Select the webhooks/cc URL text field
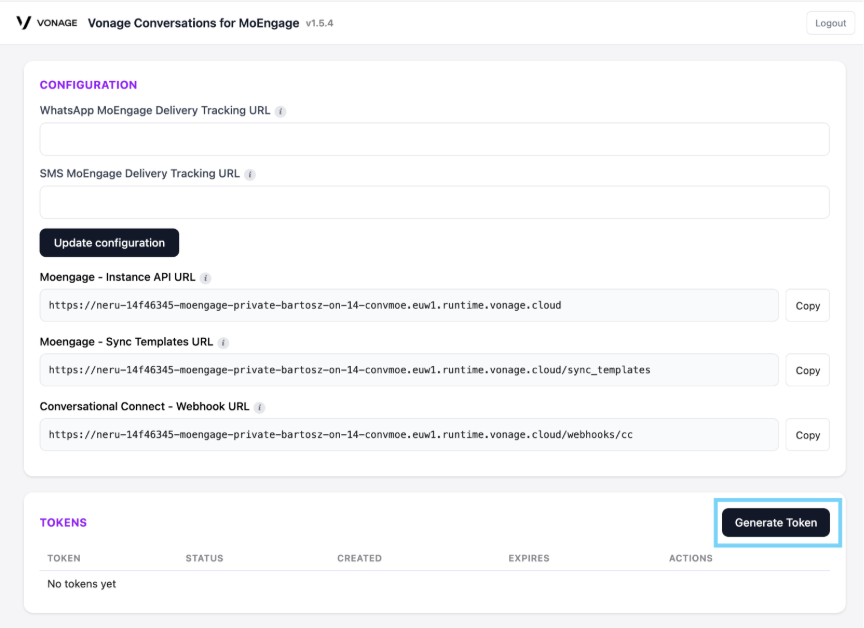Image resolution: width=864 pixels, height=628 pixels. [x=409, y=435]
